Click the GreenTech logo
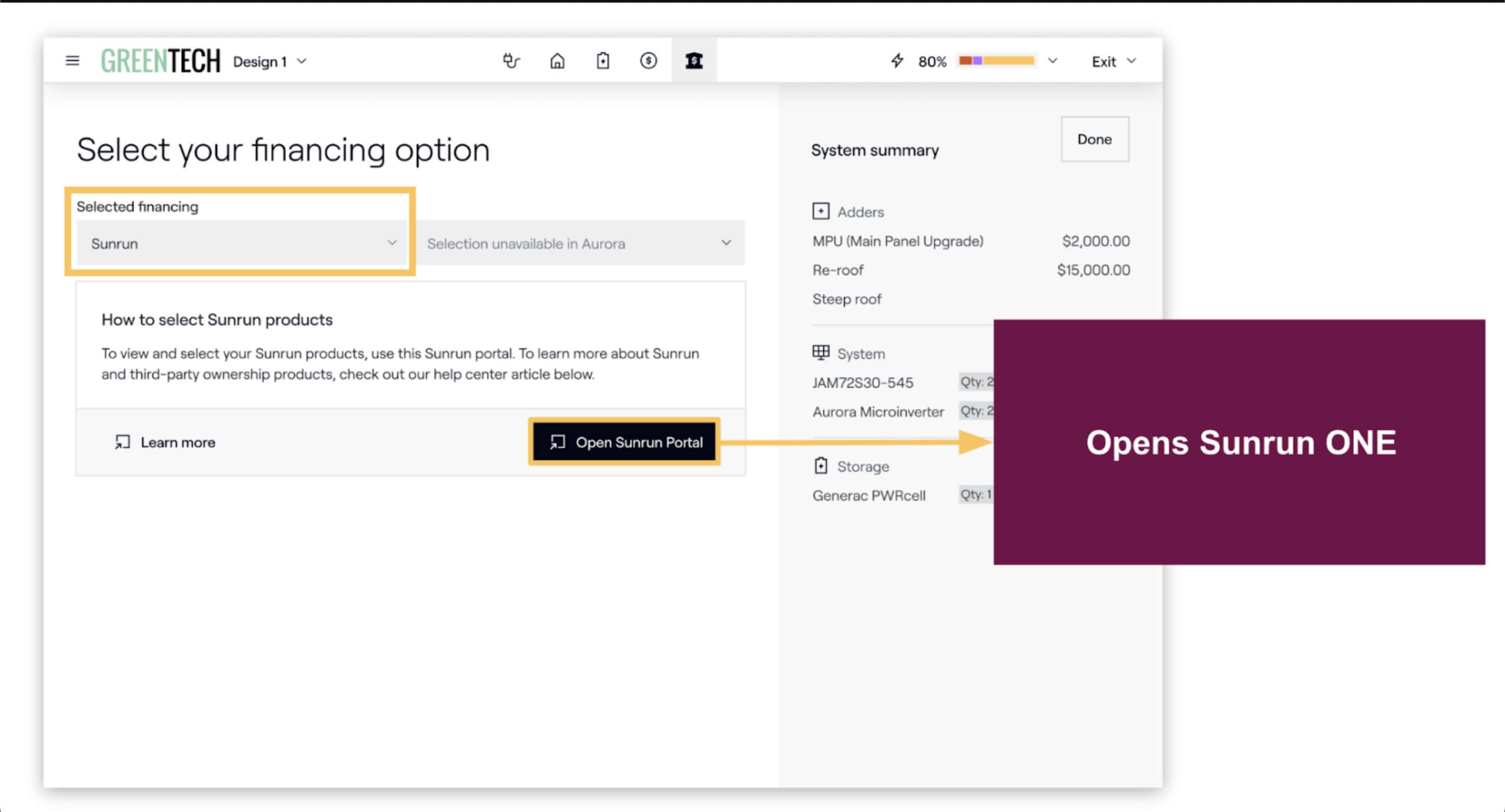 [160, 61]
